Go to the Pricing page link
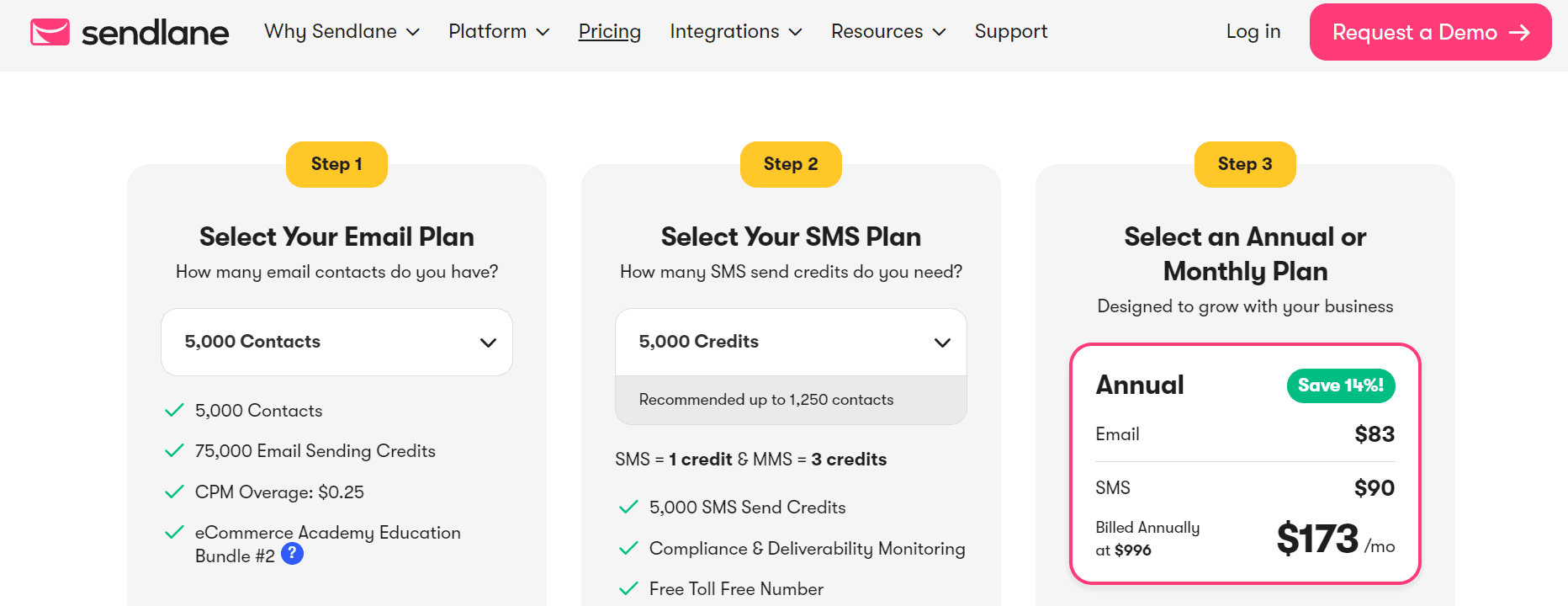1568x606 pixels. (609, 32)
